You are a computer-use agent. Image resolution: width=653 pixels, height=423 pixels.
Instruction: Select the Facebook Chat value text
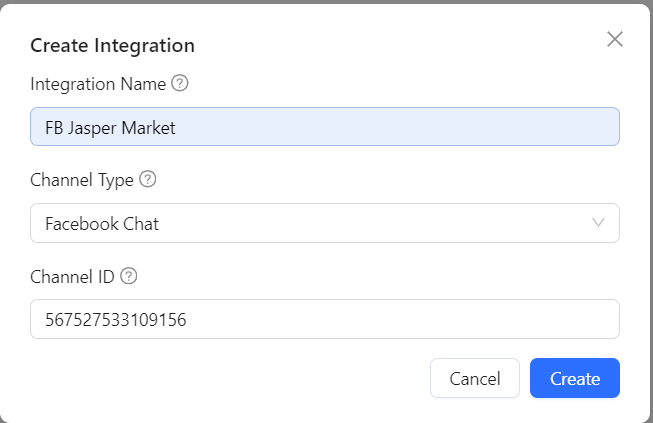(x=102, y=224)
